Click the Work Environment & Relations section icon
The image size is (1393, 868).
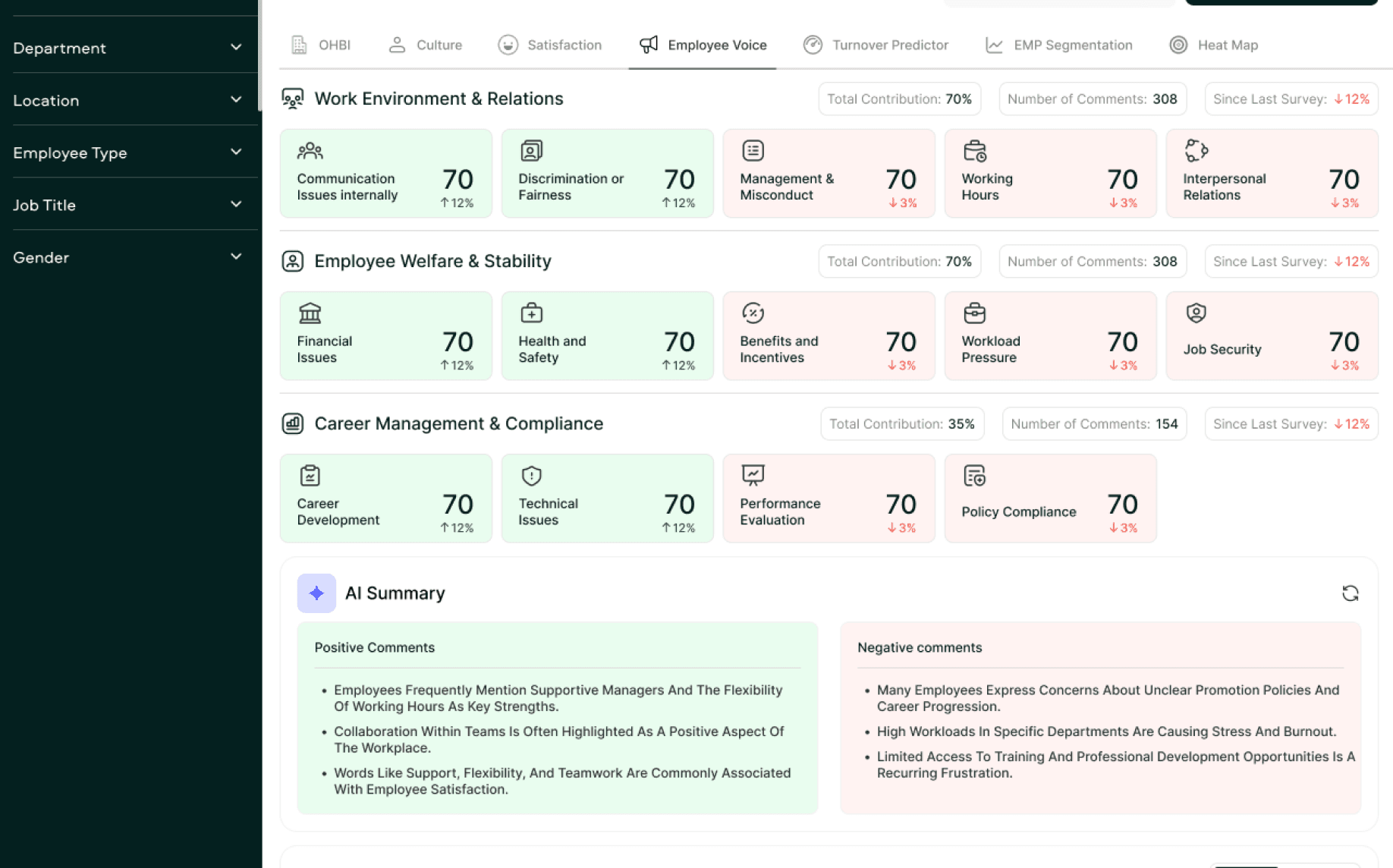point(293,99)
